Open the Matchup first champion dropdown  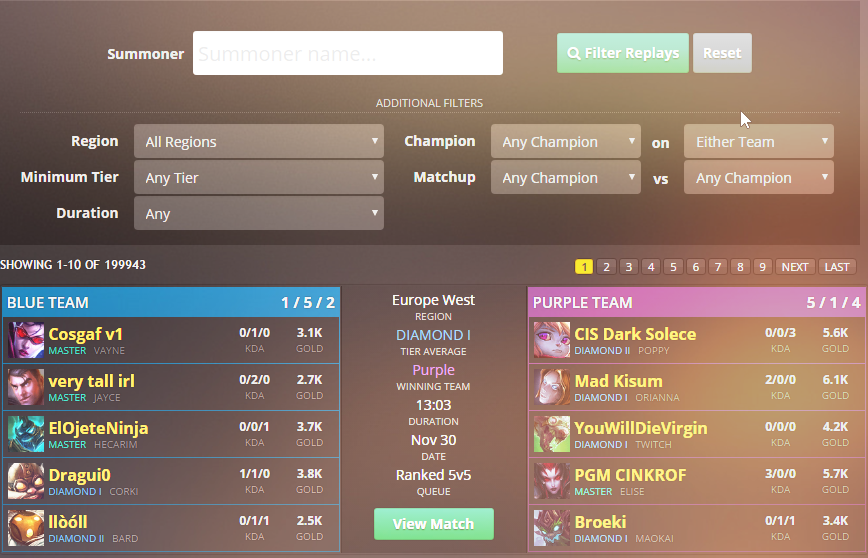(x=566, y=178)
